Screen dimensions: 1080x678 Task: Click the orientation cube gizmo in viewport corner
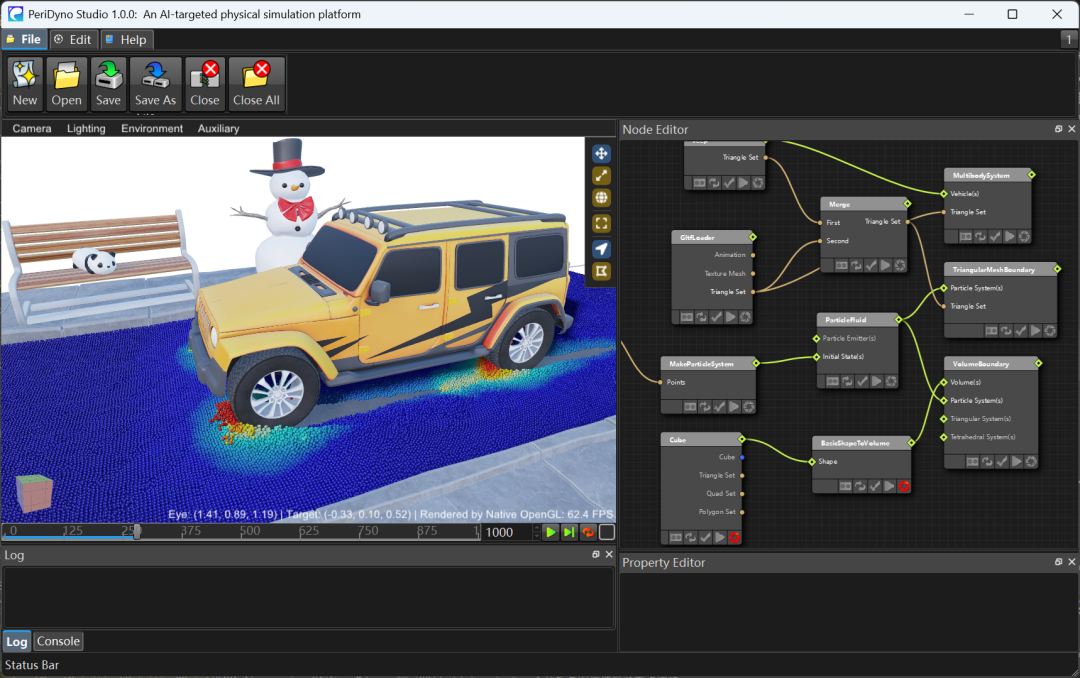(34, 493)
